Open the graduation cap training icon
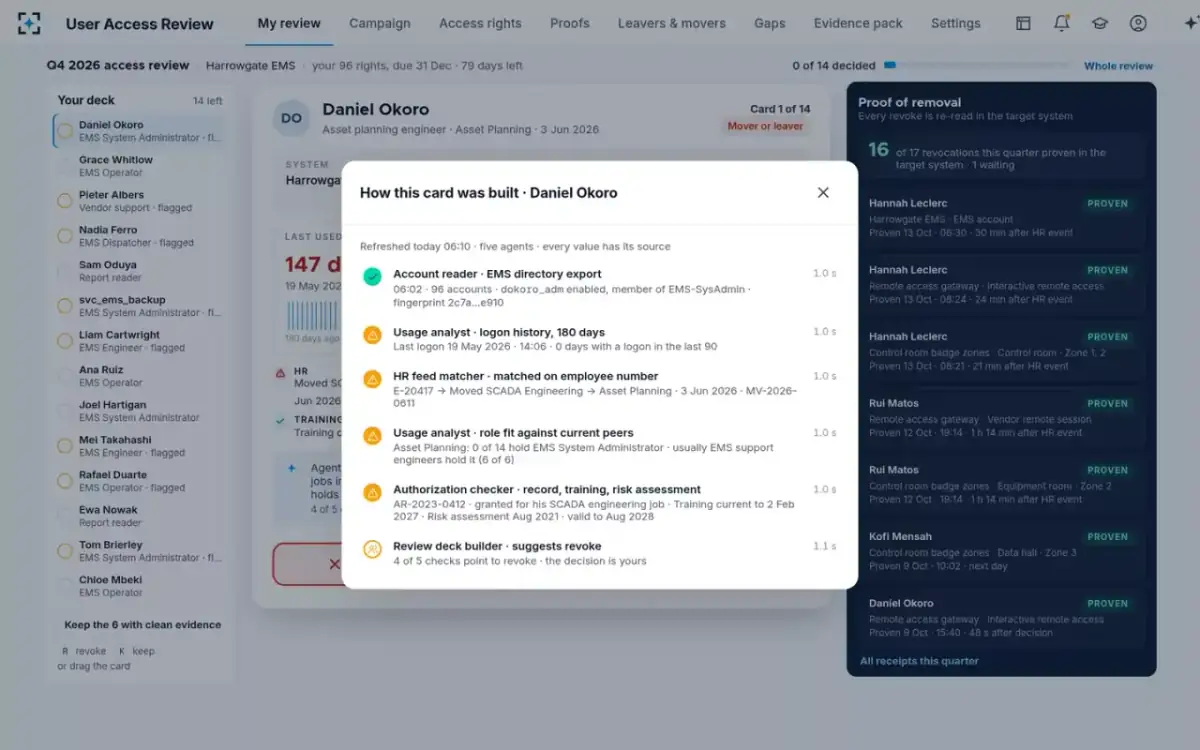1200x750 pixels. coord(1099,23)
